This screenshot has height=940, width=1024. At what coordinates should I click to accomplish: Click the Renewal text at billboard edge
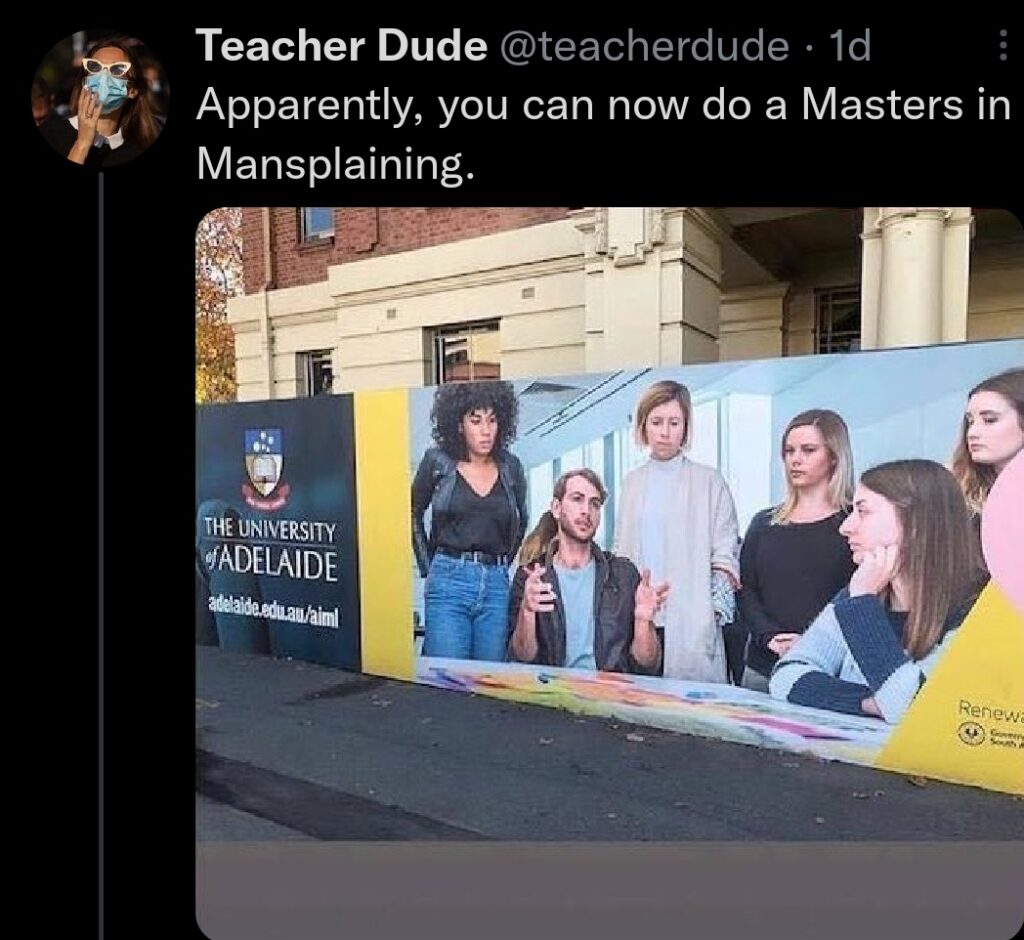(x=990, y=710)
